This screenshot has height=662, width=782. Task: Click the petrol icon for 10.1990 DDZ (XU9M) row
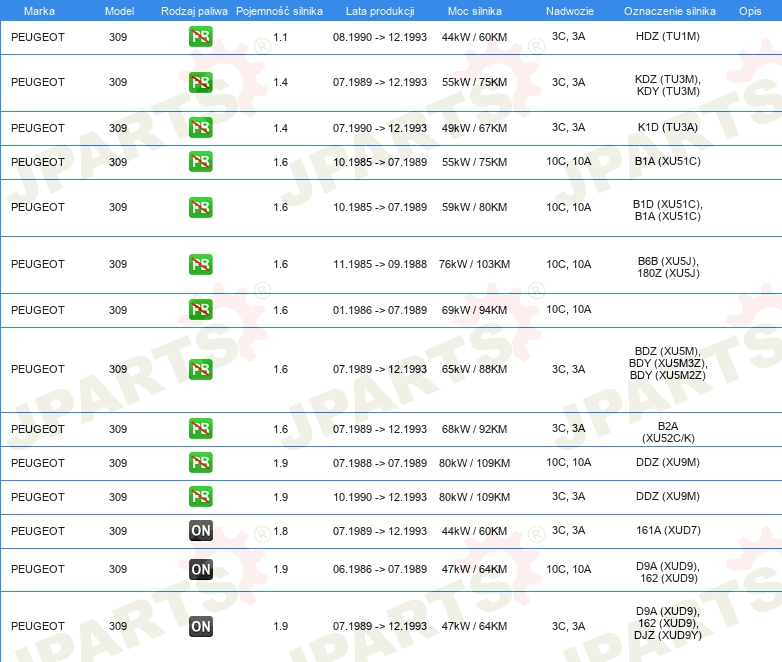click(x=200, y=497)
